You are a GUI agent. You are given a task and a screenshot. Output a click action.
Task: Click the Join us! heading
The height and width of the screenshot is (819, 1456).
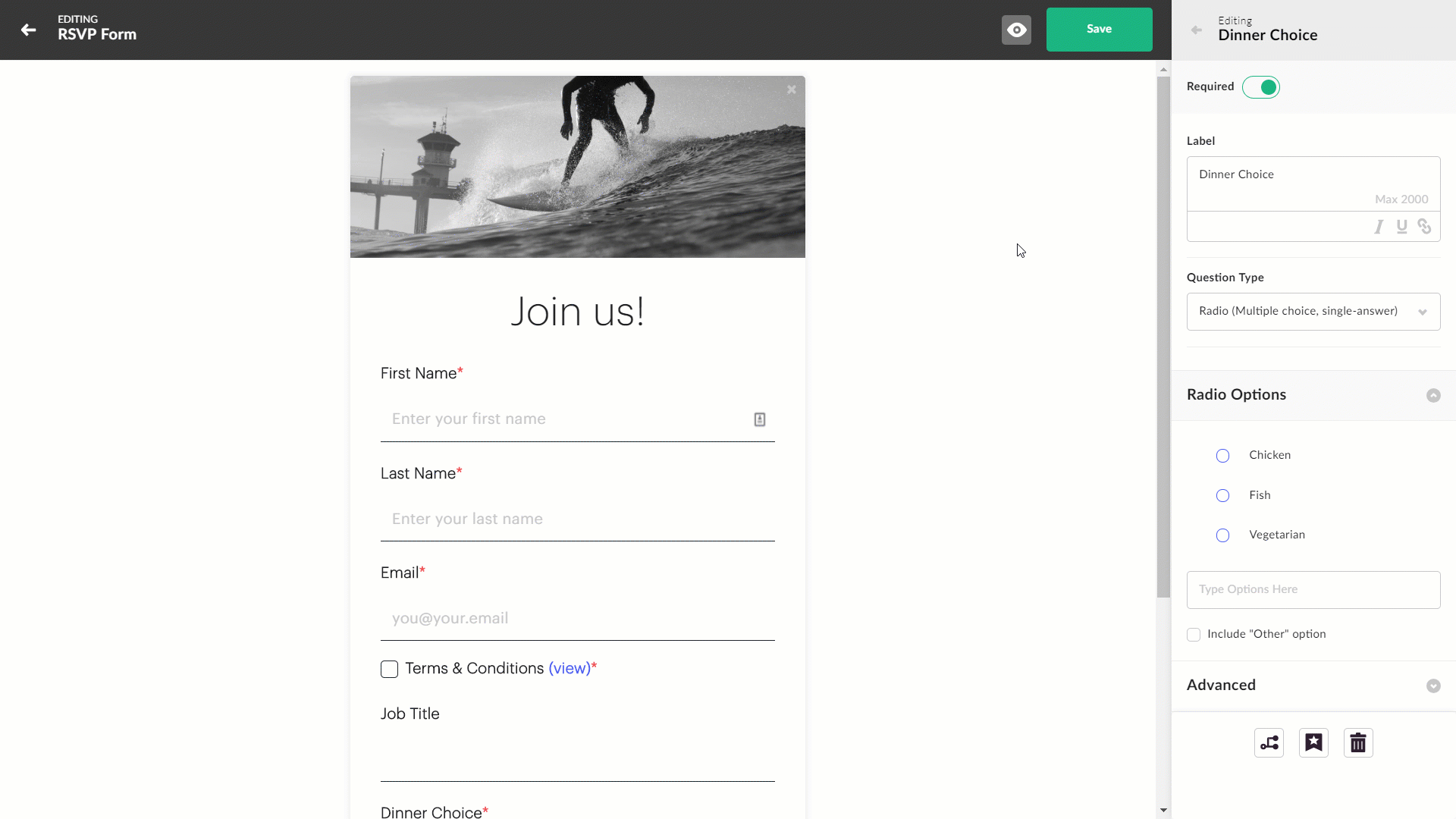578,312
